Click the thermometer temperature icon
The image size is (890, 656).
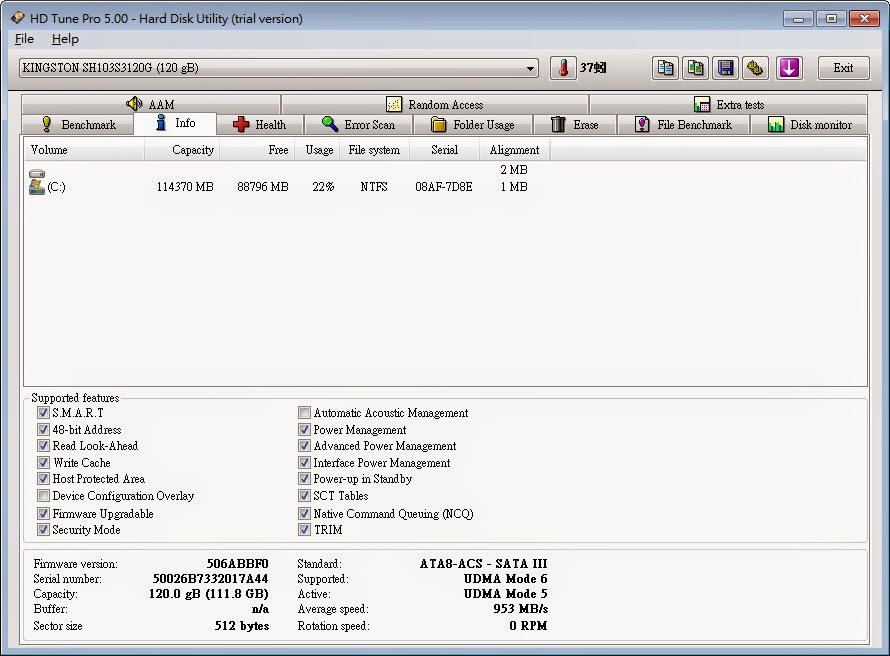pos(563,68)
